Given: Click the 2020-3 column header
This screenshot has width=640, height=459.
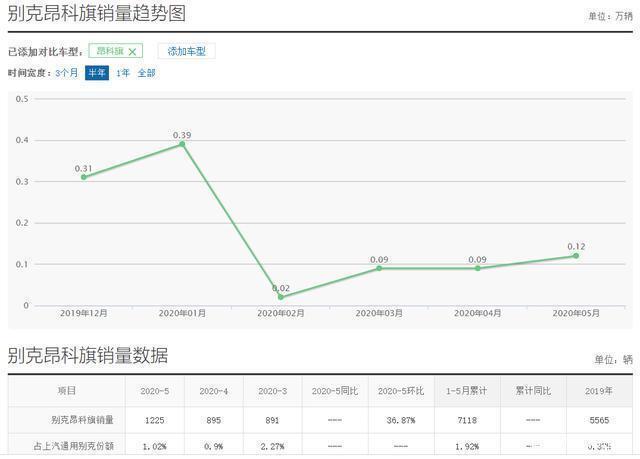Looking at the screenshot, I should (x=272, y=391).
